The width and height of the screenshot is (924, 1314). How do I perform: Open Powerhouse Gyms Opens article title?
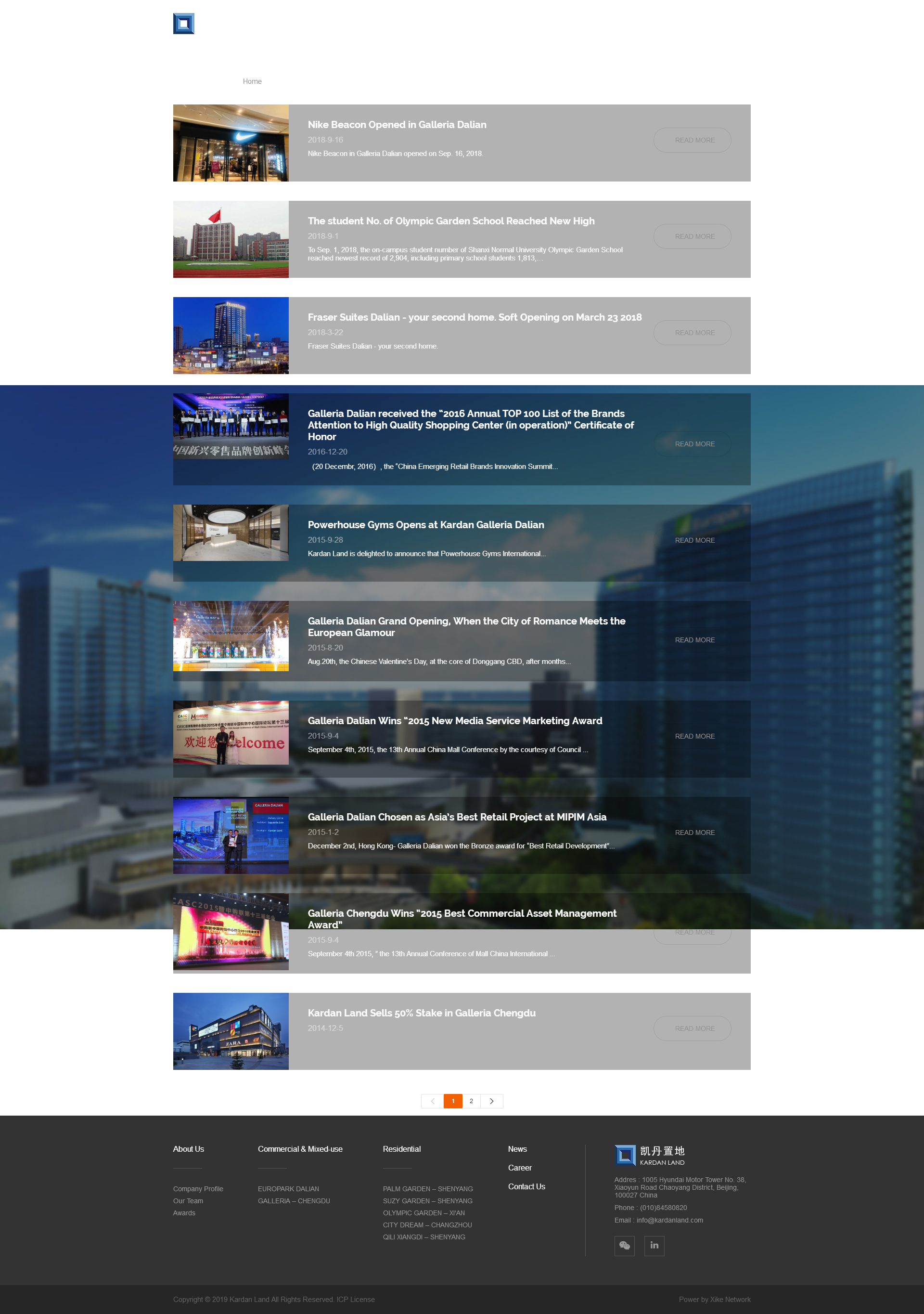point(426,525)
